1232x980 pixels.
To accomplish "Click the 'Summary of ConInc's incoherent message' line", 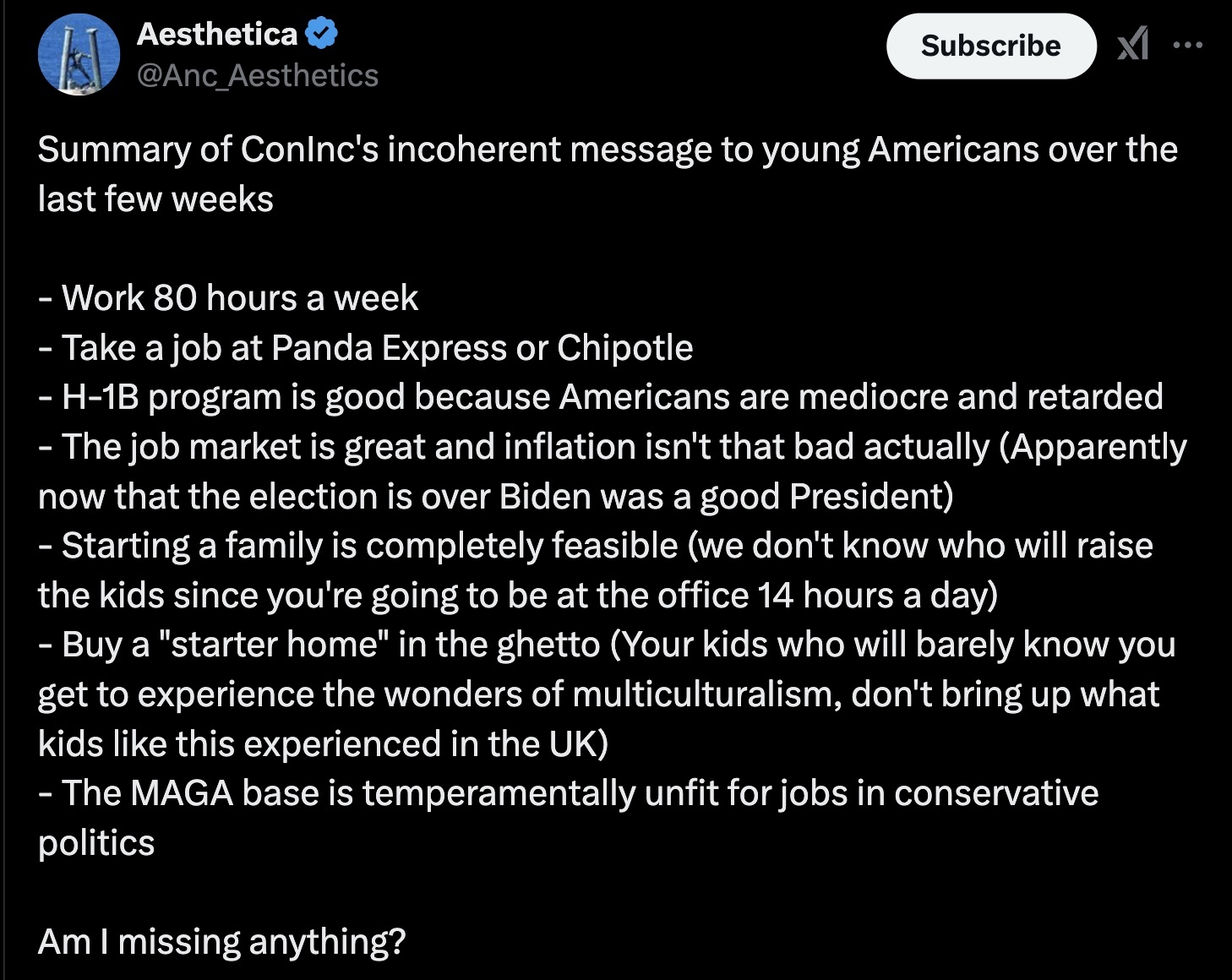I will tap(608, 150).
